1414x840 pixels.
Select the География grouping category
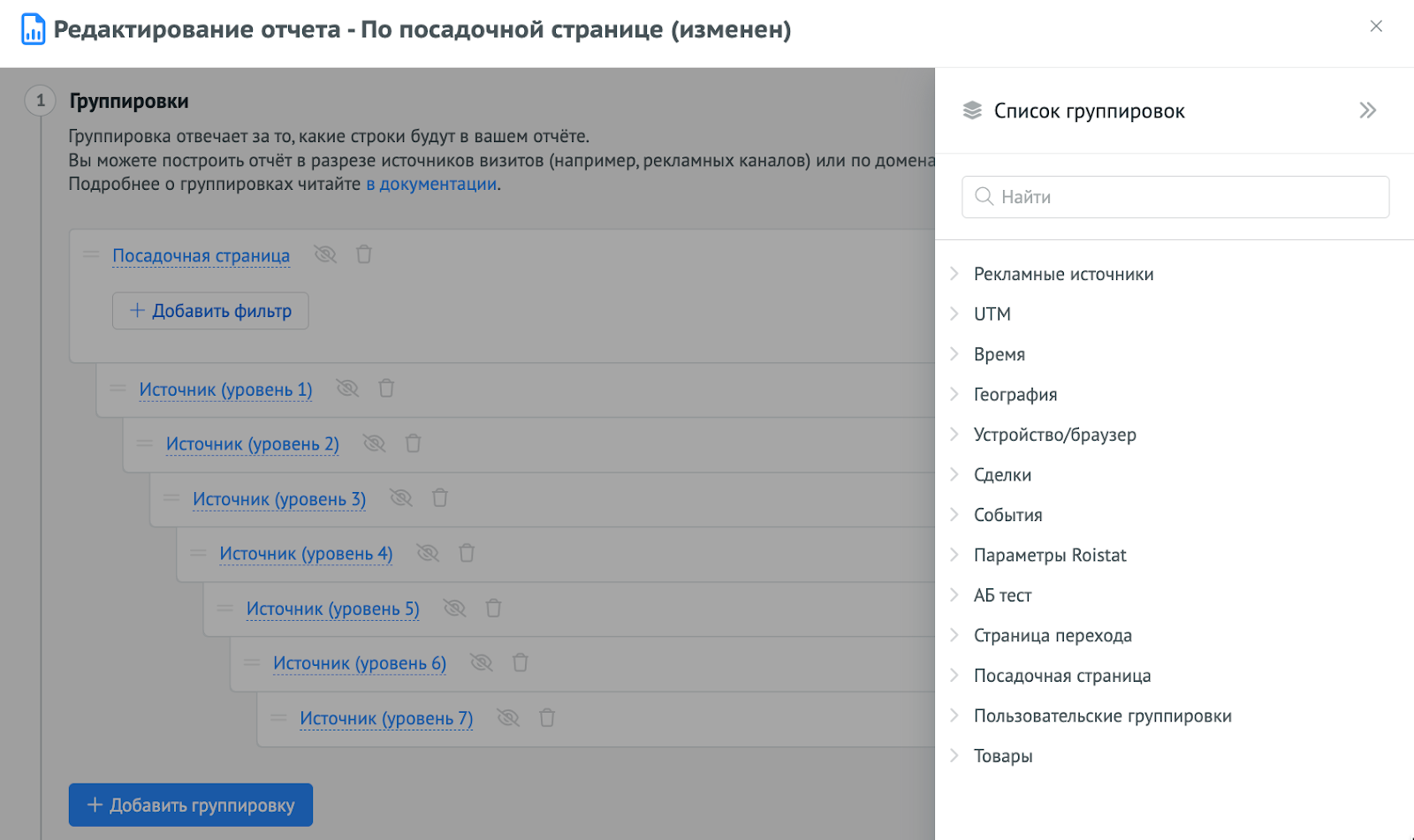(x=1015, y=394)
